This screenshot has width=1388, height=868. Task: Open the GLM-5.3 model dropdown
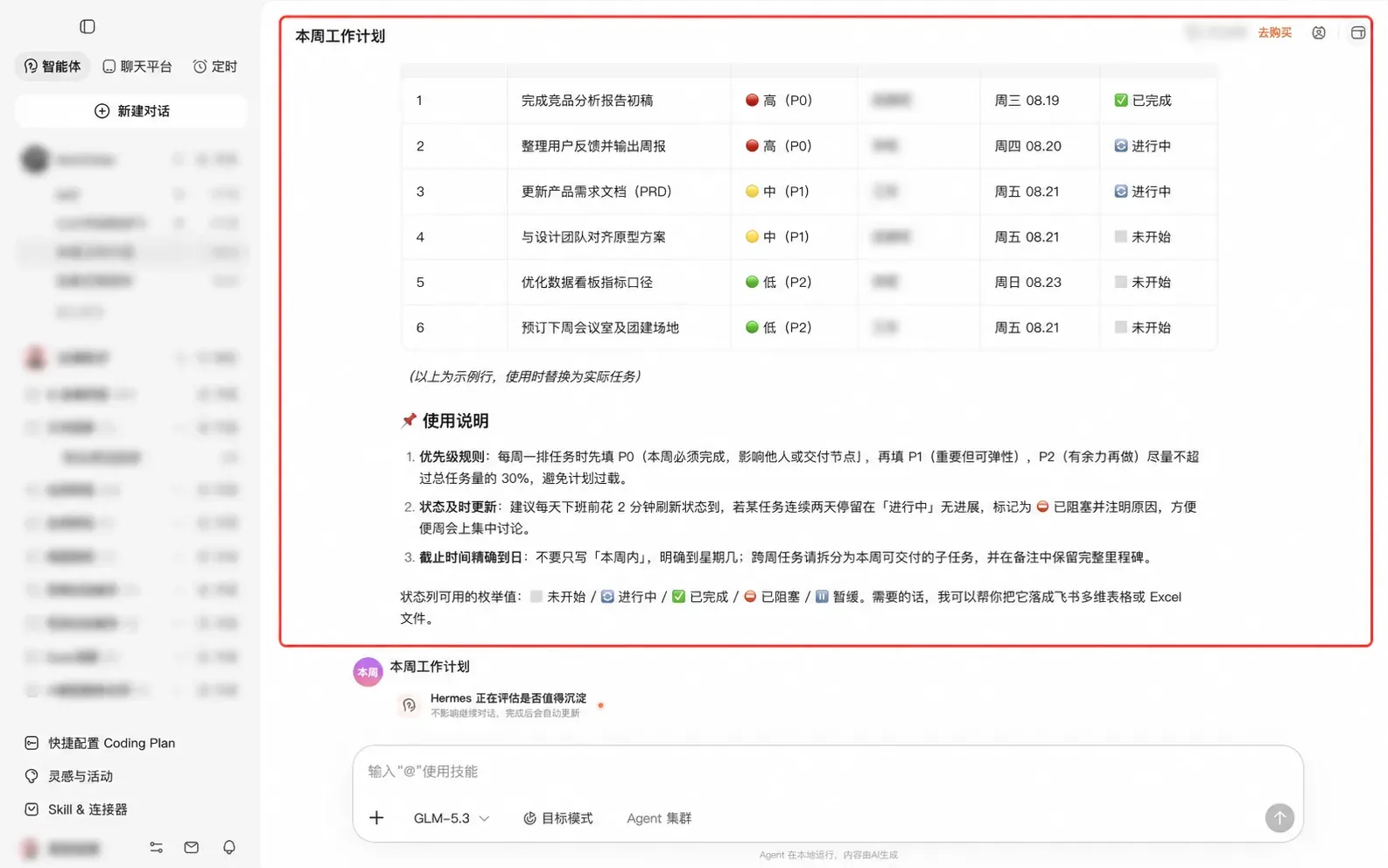click(451, 818)
